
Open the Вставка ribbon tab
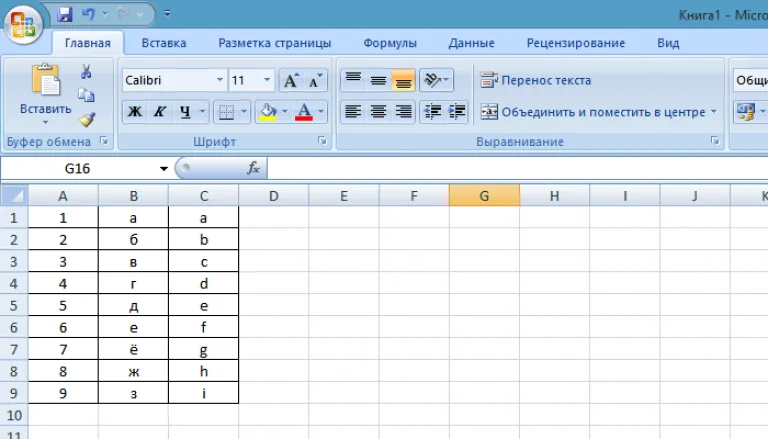tap(164, 43)
